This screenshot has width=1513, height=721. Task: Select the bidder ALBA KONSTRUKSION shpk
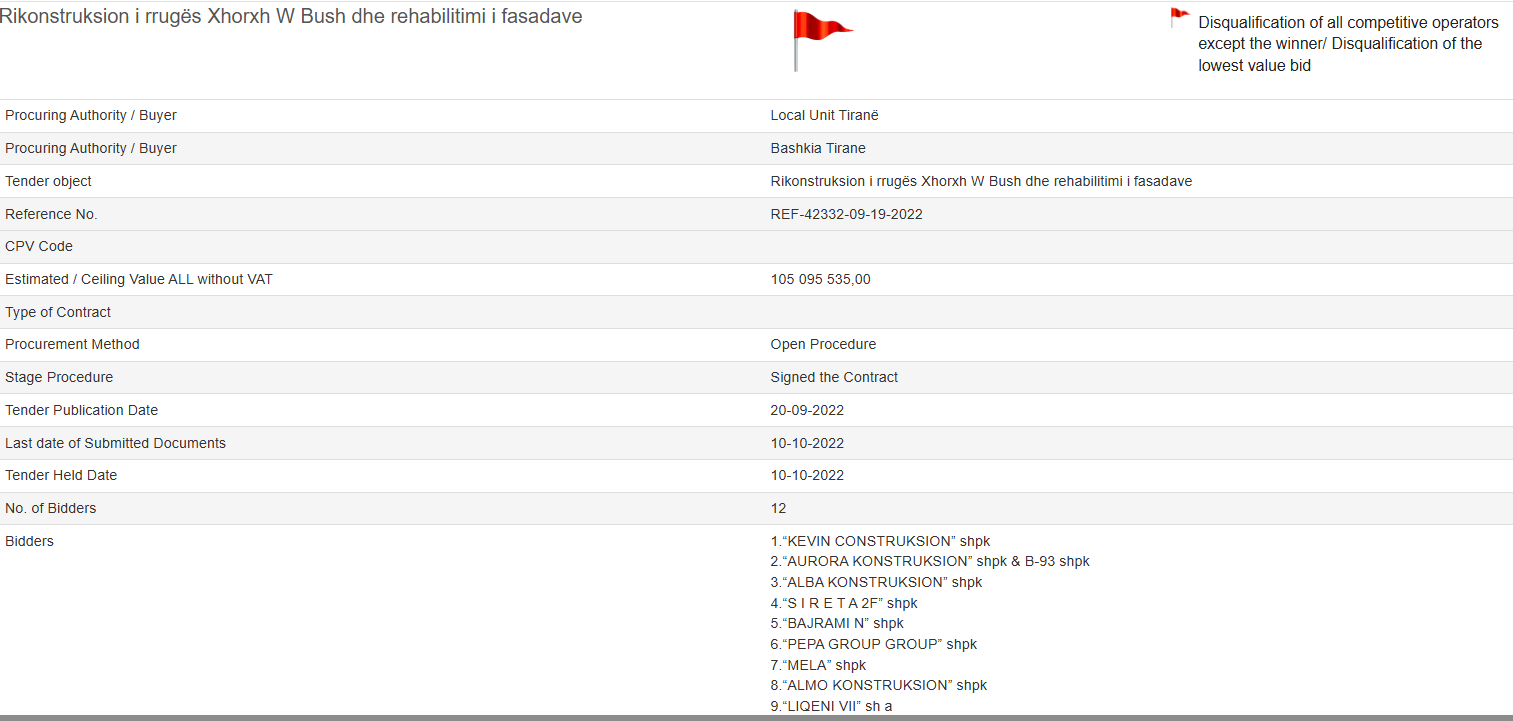[x=876, y=582]
